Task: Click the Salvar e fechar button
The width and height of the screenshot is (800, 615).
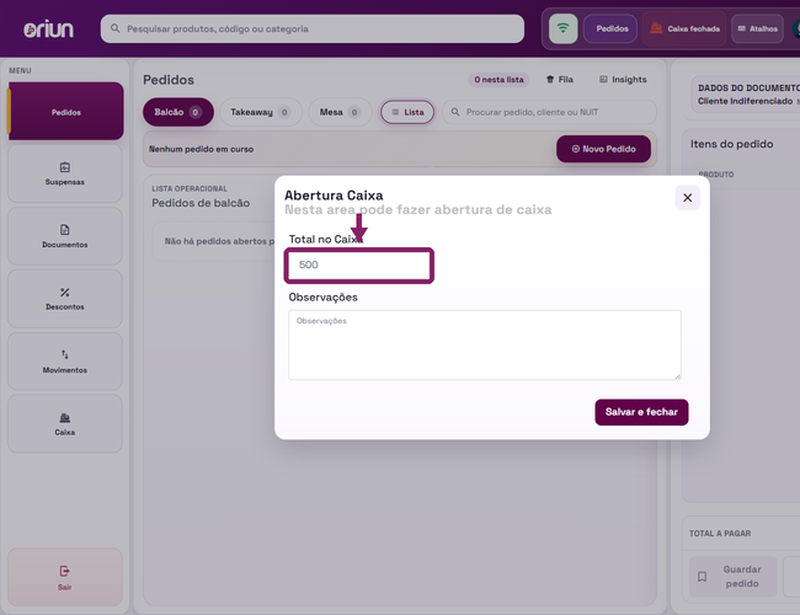Action: [x=641, y=412]
